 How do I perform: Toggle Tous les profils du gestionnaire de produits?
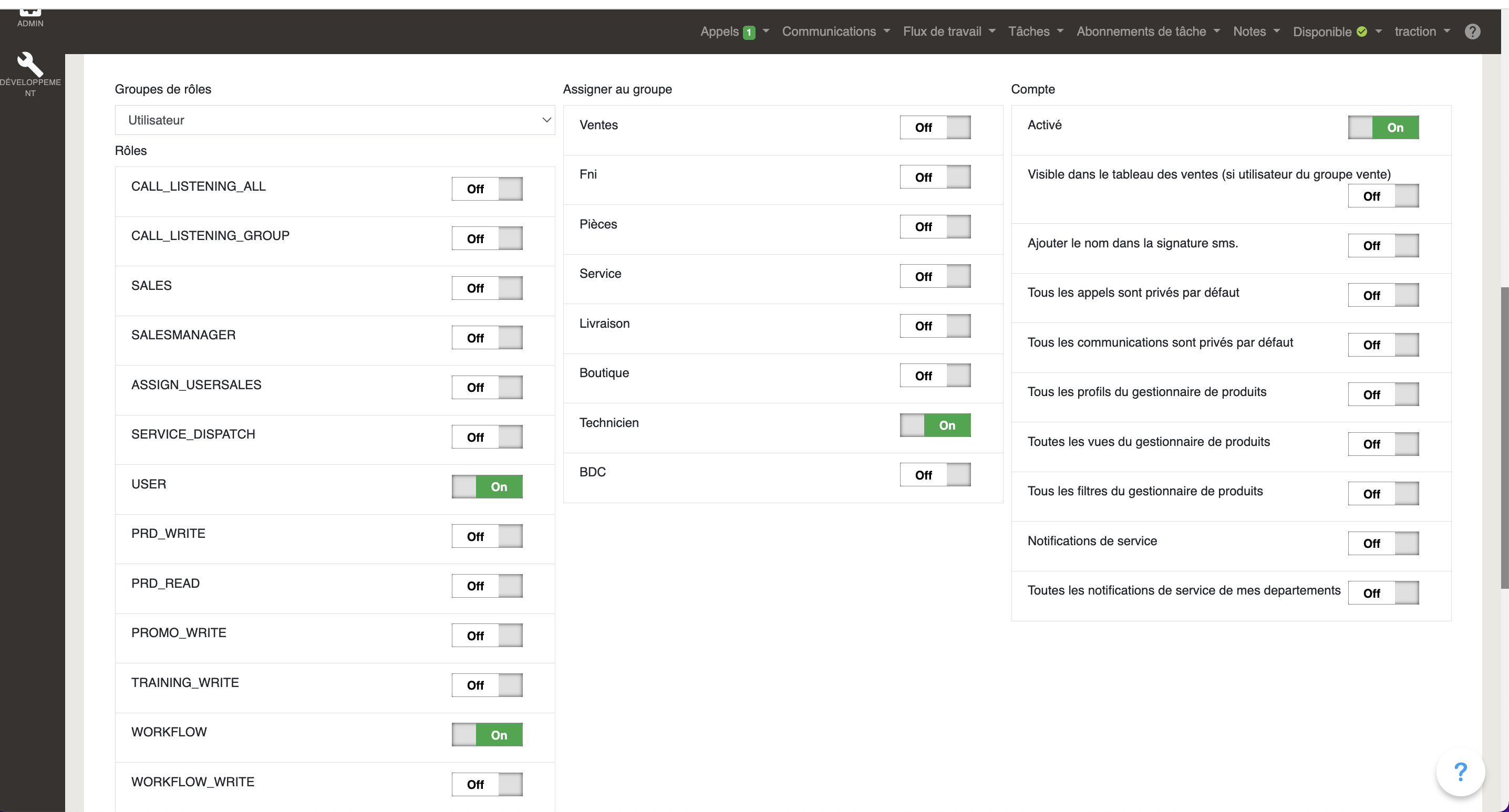[x=1383, y=394]
